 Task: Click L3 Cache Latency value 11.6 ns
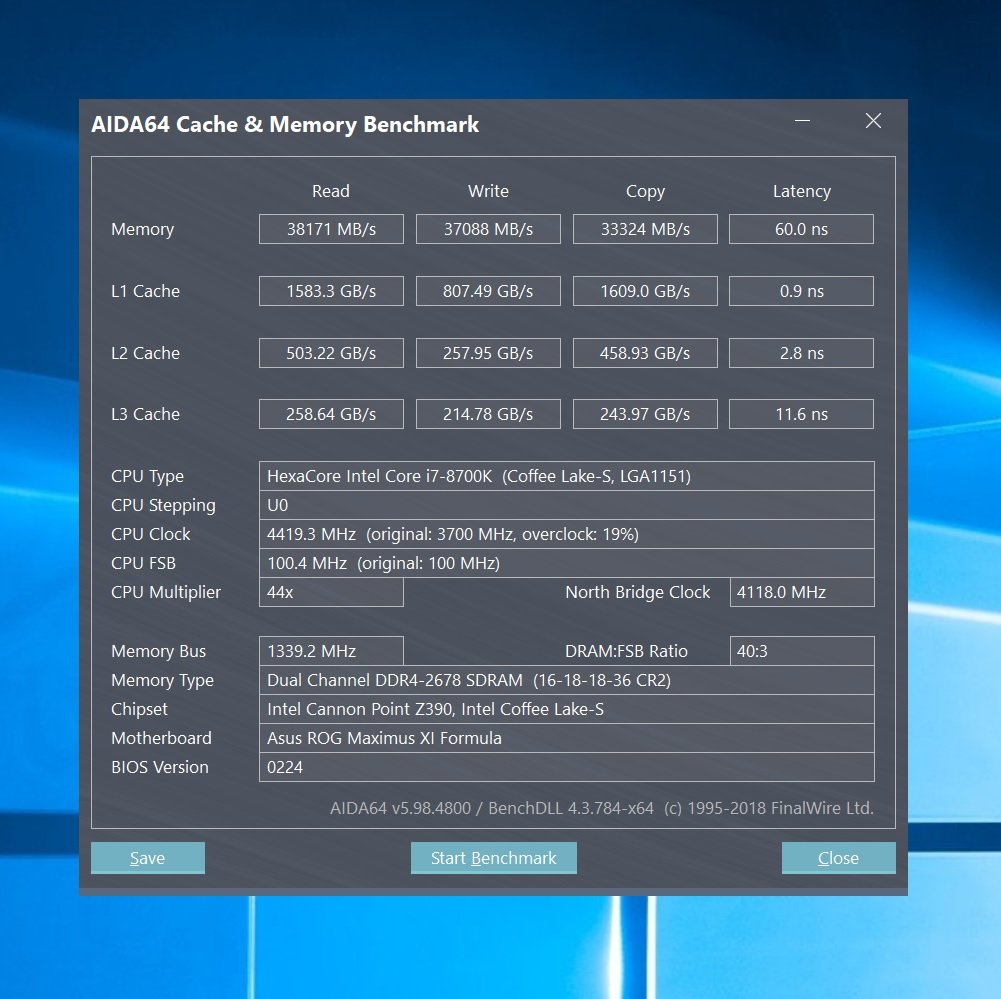[x=801, y=414]
